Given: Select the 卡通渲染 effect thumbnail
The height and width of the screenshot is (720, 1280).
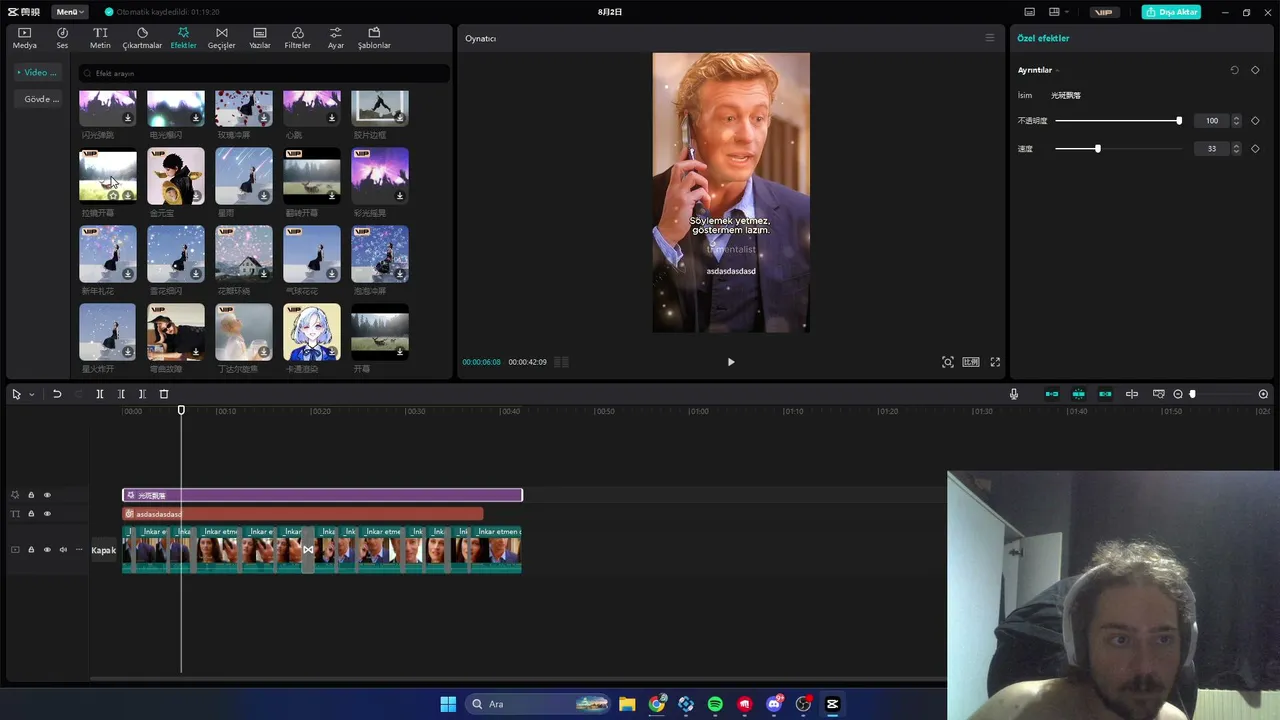Looking at the screenshot, I should (x=312, y=332).
